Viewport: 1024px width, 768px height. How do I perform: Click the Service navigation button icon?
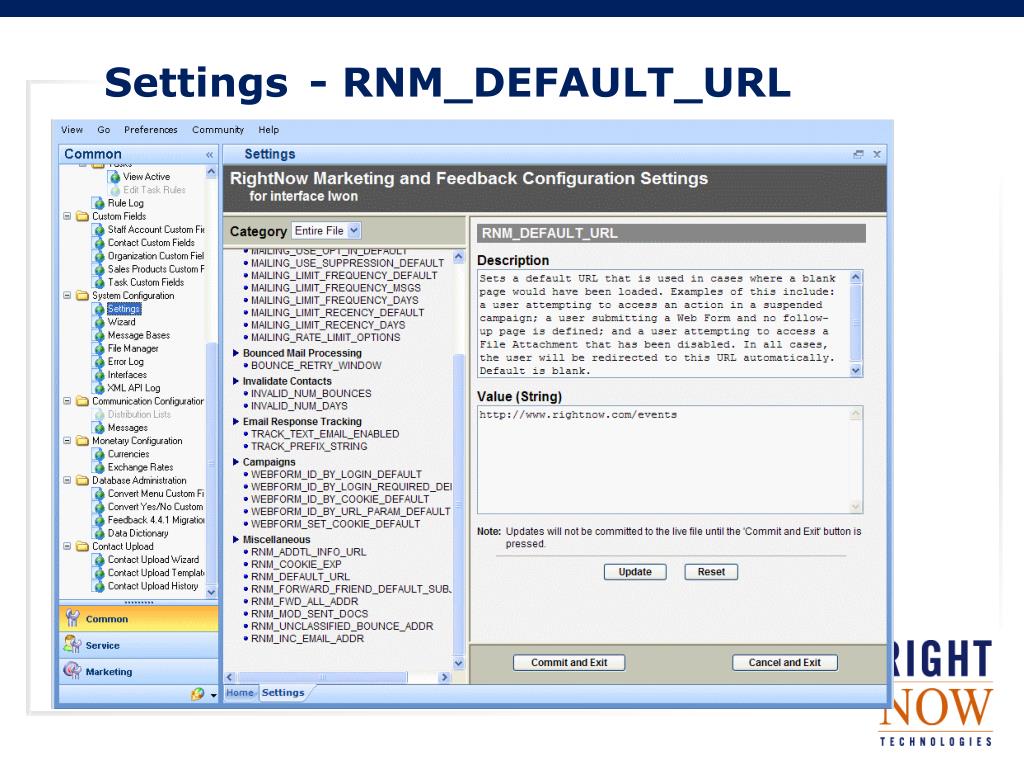72,645
